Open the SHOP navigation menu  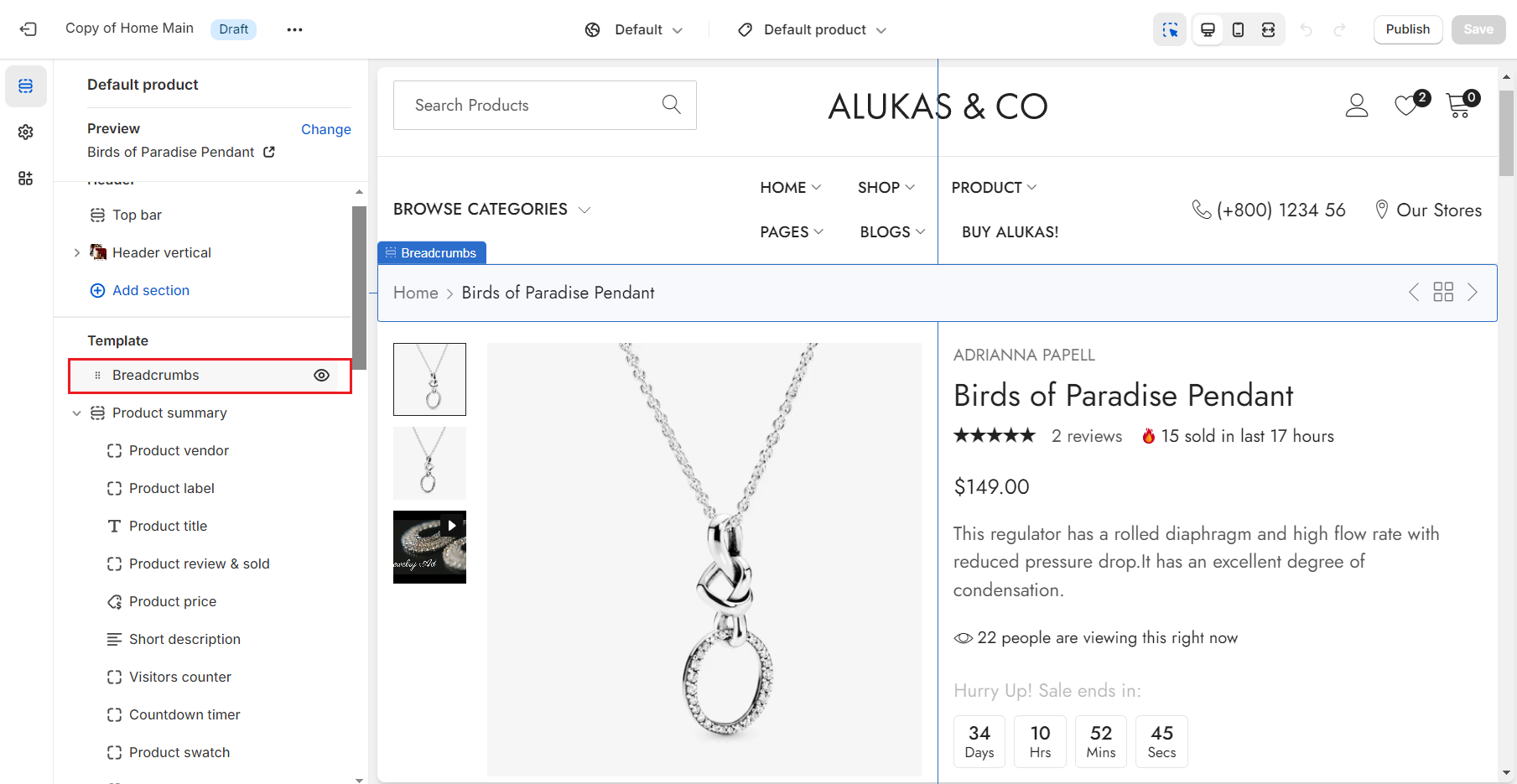click(886, 188)
